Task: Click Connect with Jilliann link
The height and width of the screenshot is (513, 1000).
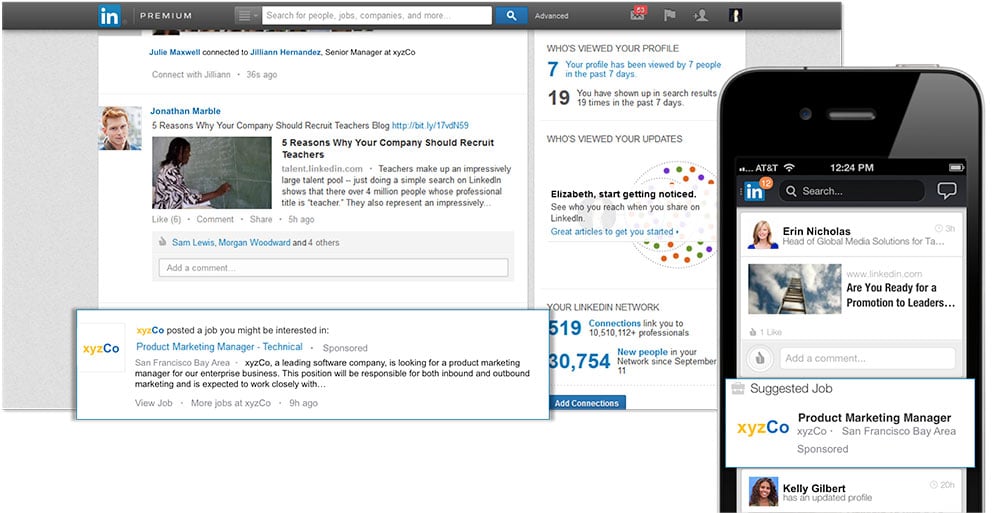Action: tap(191, 74)
